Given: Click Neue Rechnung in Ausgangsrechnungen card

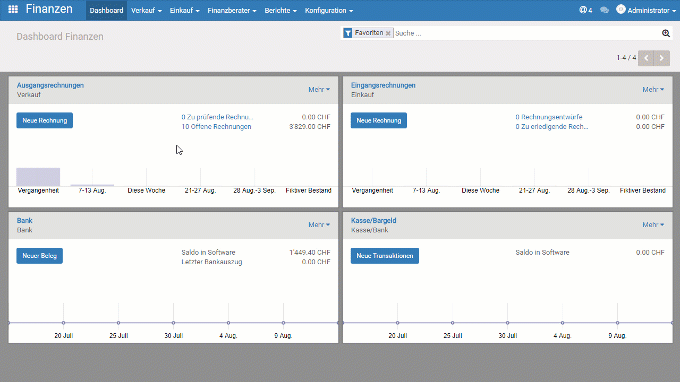Looking at the screenshot, I should pyautogui.click(x=45, y=121).
